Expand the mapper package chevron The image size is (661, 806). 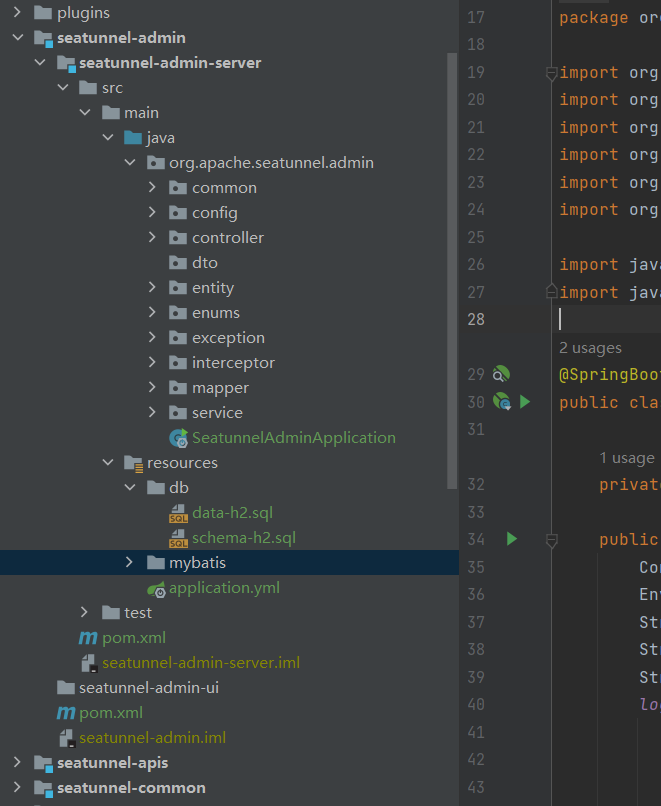pos(152,388)
